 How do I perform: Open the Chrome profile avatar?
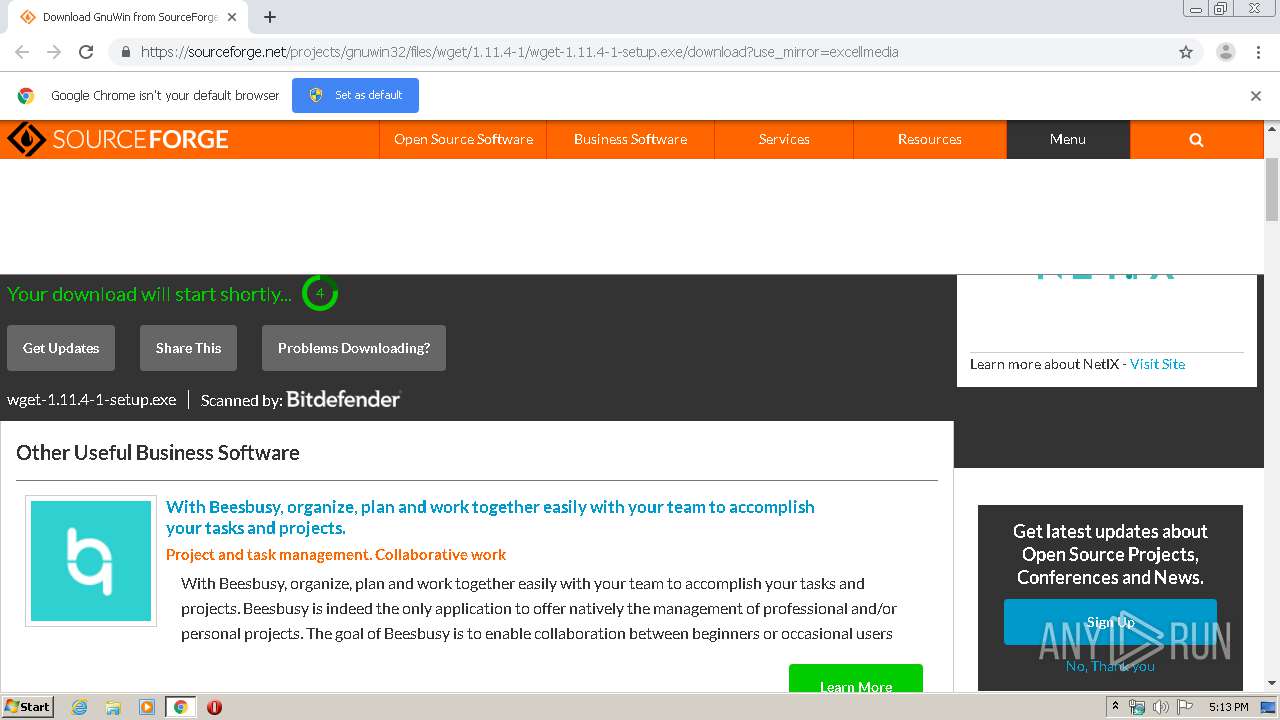1225,52
